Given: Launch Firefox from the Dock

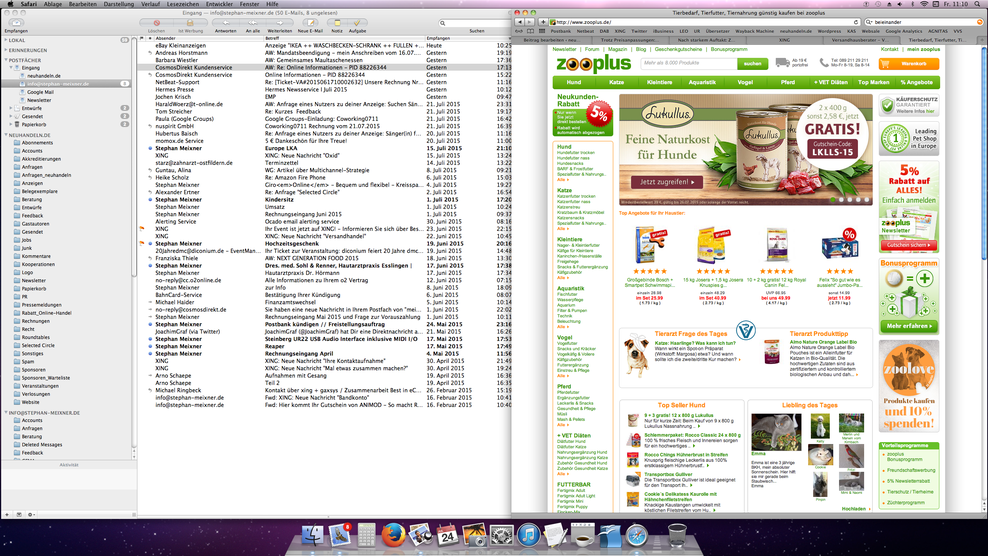Looking at the screenshot, I should (393, 535).
